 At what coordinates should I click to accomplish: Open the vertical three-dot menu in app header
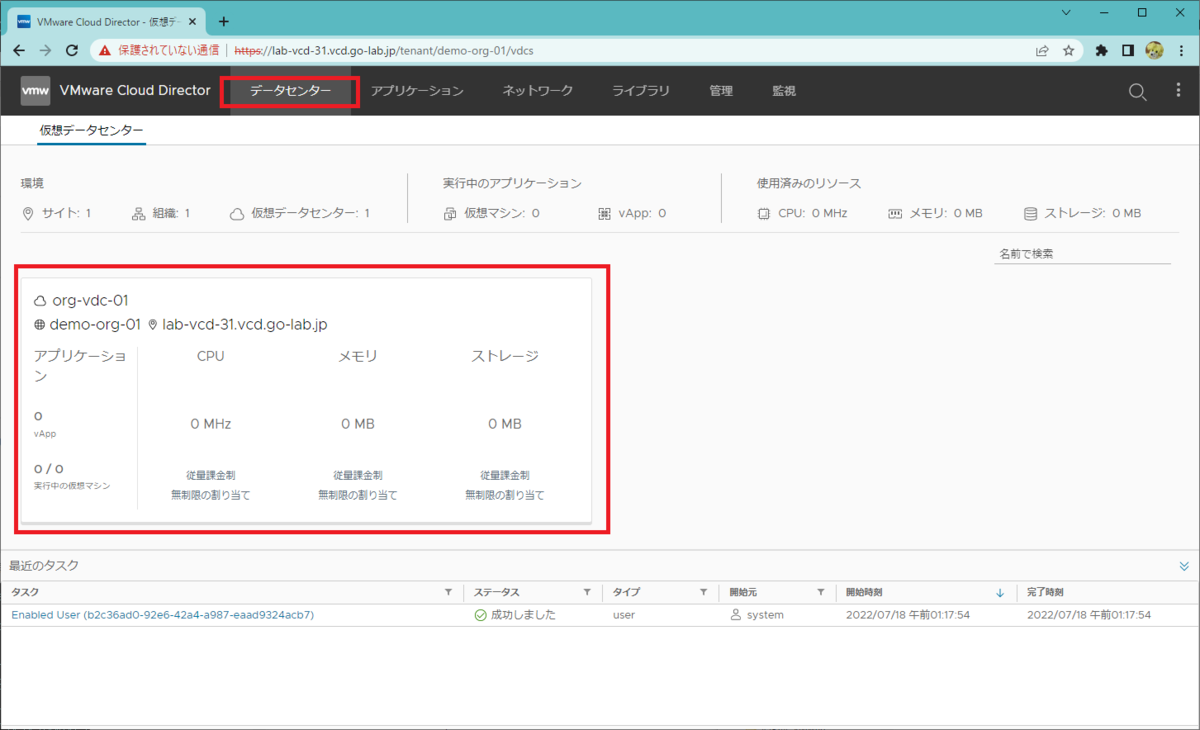pos(1178,91)
